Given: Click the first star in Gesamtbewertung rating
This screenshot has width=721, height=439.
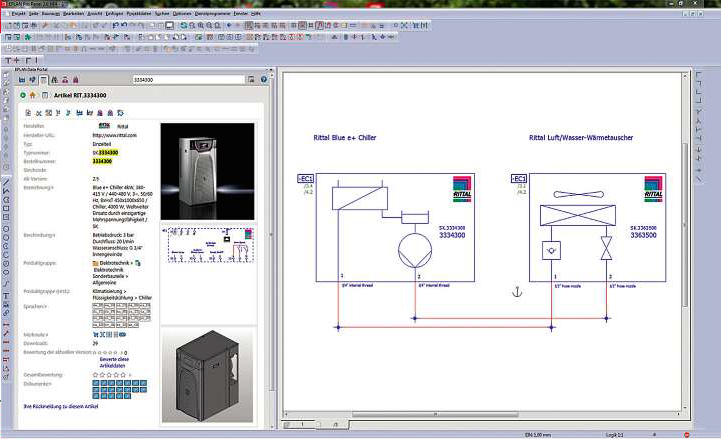Looking at the screenshot, I should [x=96, y=375].
